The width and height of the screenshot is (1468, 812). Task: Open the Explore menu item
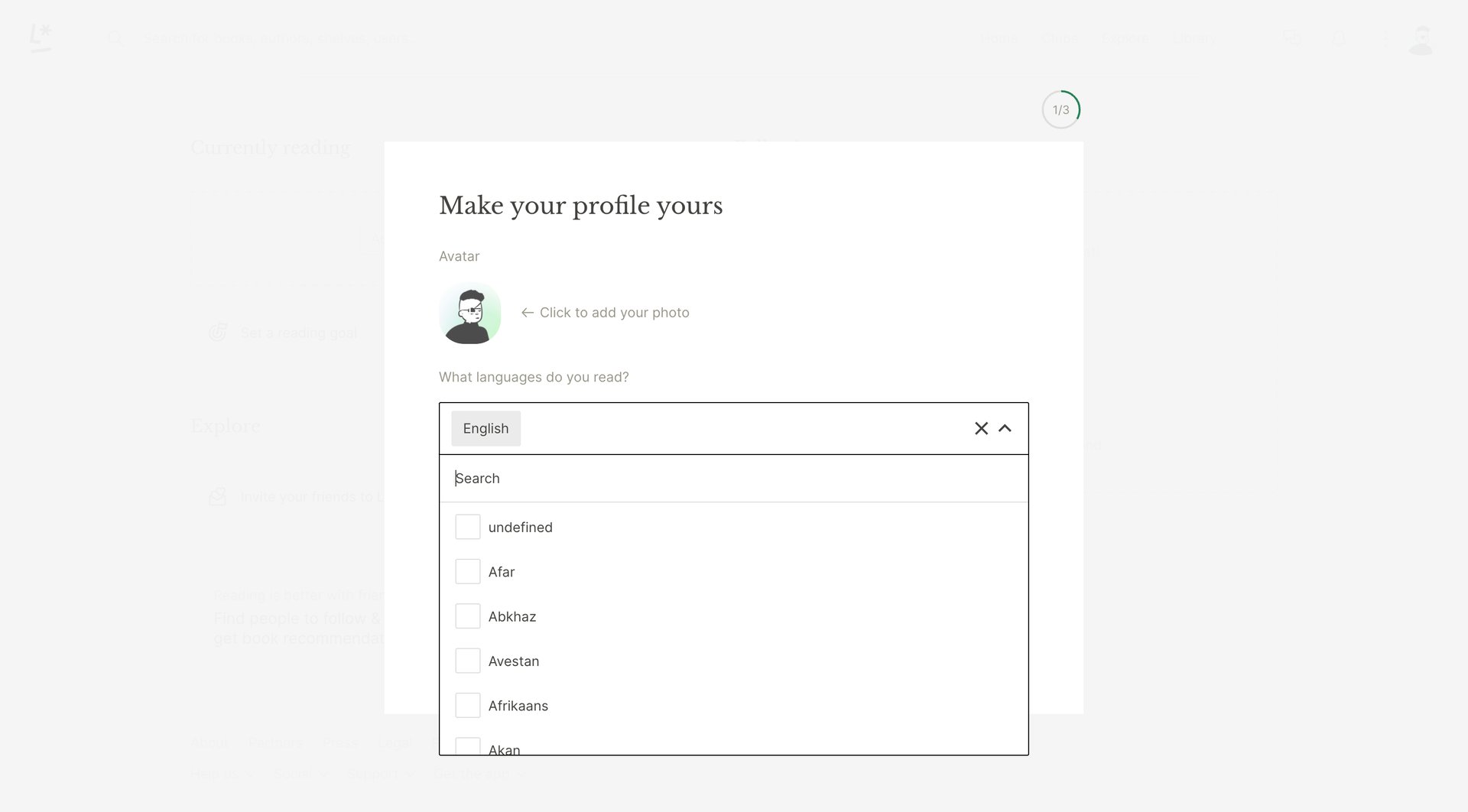[1124, 38]
